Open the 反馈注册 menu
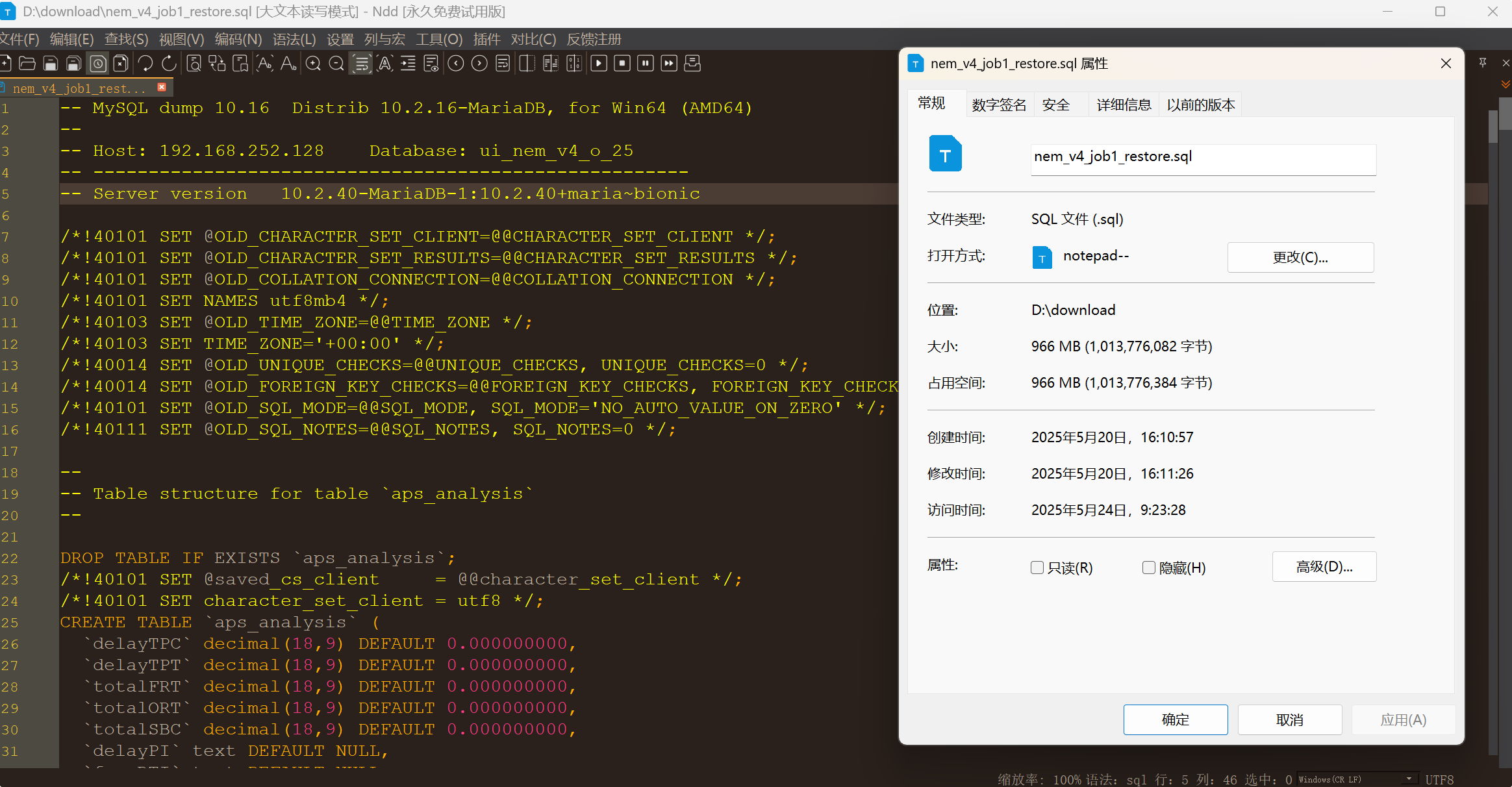Image resolution: width=1512 pixels, height=787 pixels. coord(594,39)
